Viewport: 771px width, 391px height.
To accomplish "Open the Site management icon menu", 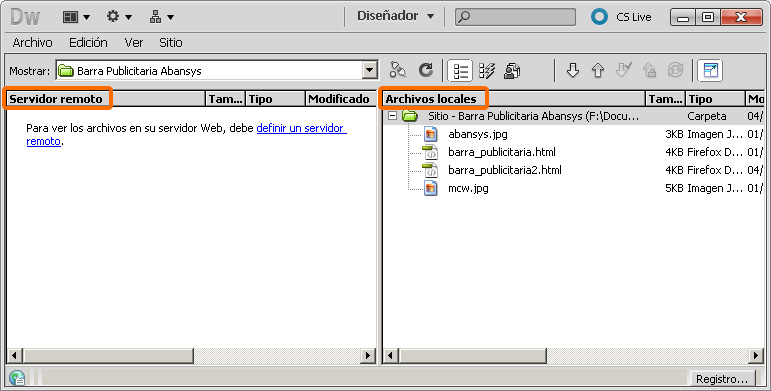I will click(161, 17).
